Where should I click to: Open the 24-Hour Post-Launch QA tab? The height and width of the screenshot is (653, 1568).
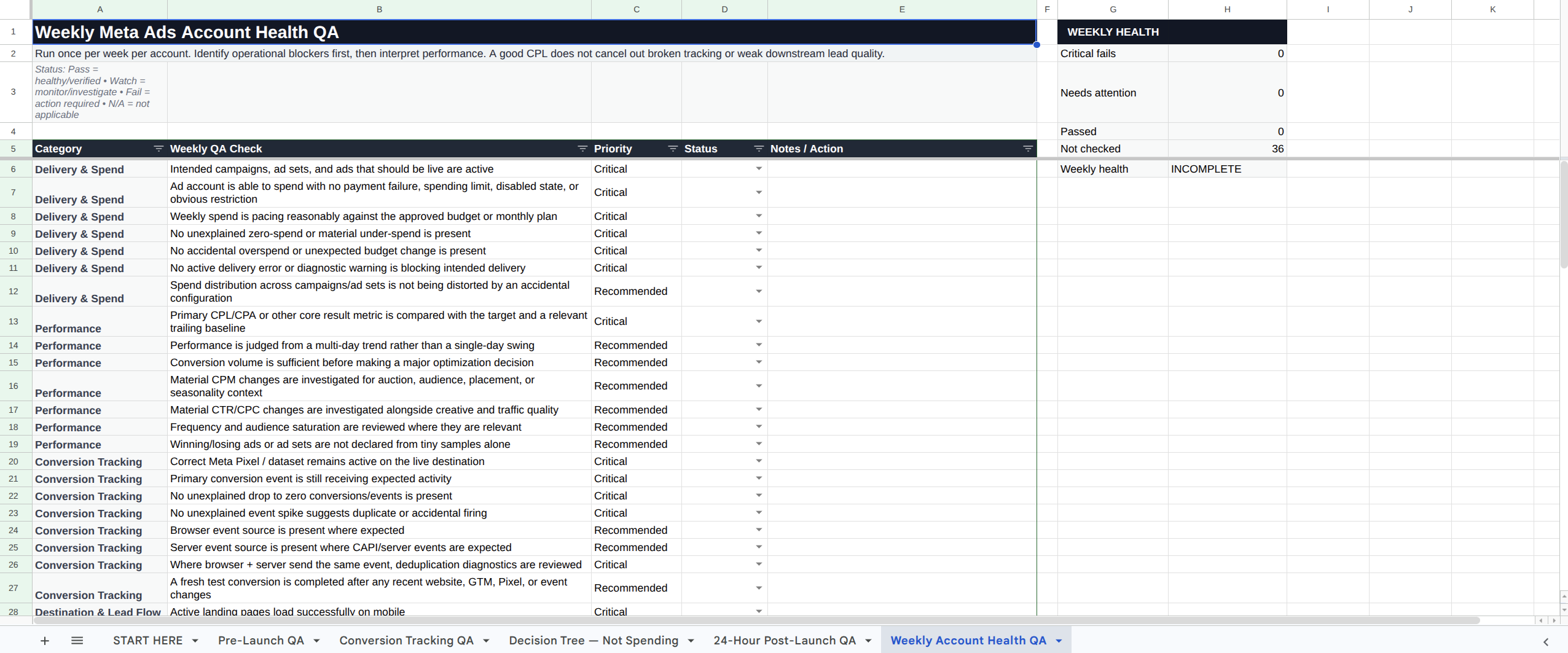[785, 641]
